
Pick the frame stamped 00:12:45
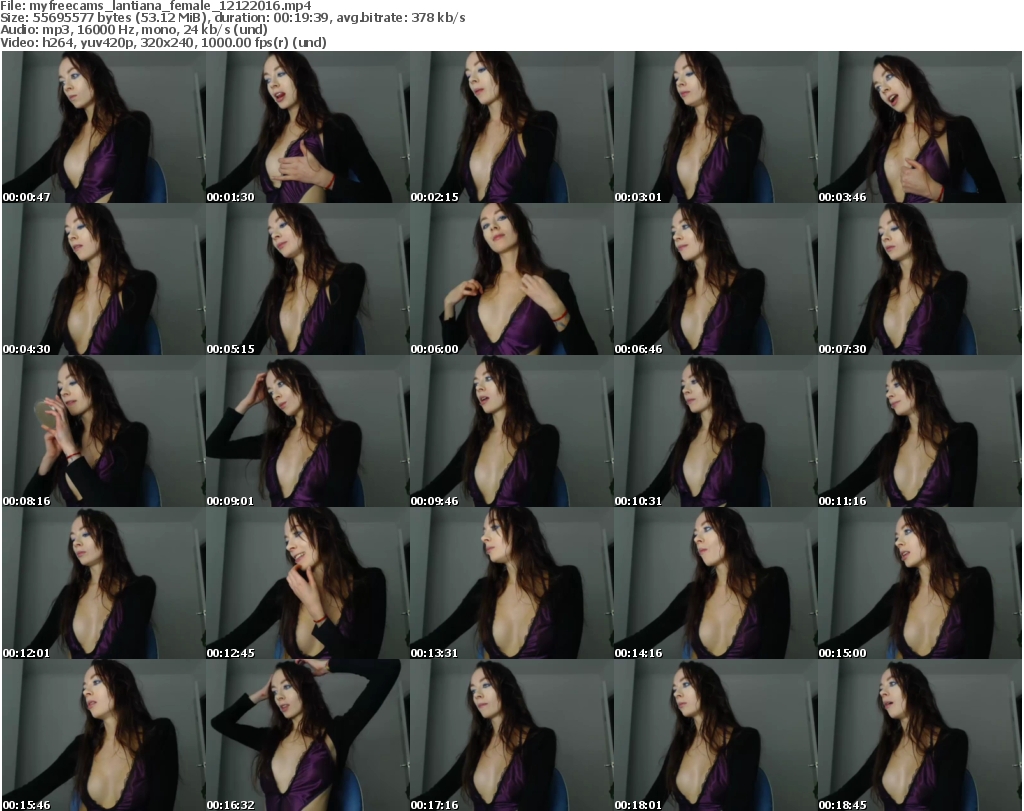pyautogui.click(x=308, y=583)
